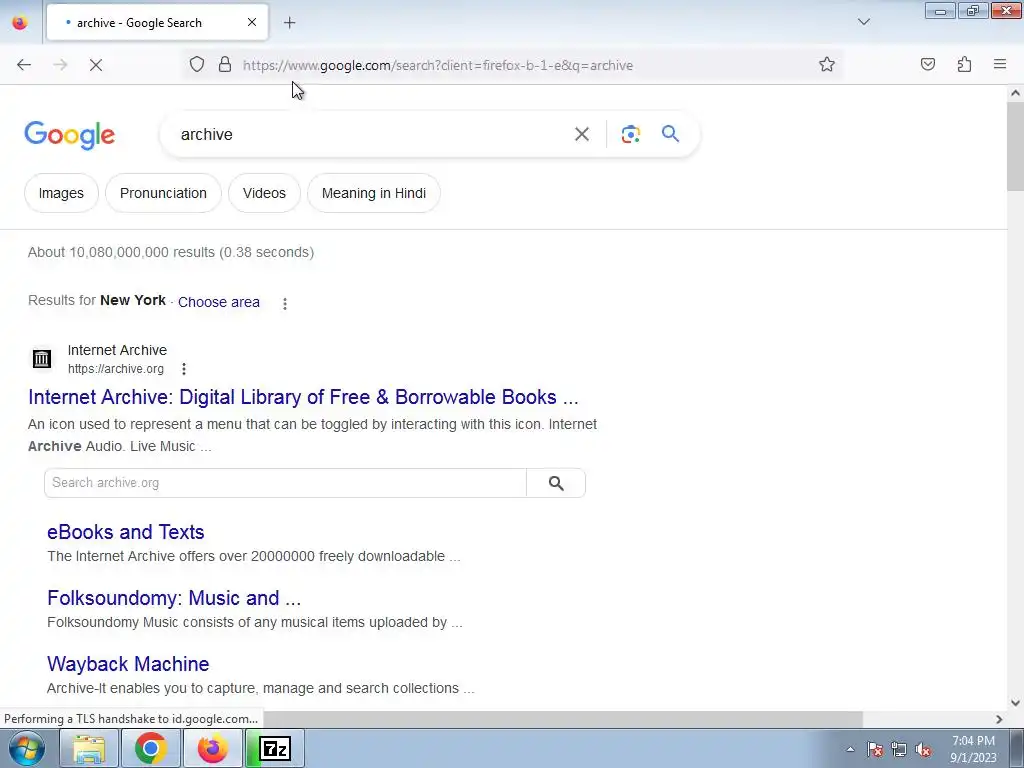Select the Meaning in Hindi chip
Screen dimensions: 1024x768
[x=374, y=193]
